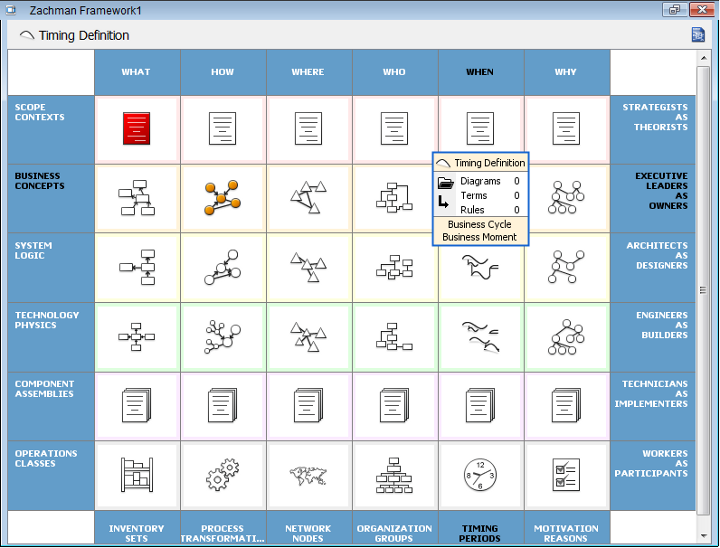Select the WHY column header
The width and height of the screenshot is (720, 548).
coord(566,72)
